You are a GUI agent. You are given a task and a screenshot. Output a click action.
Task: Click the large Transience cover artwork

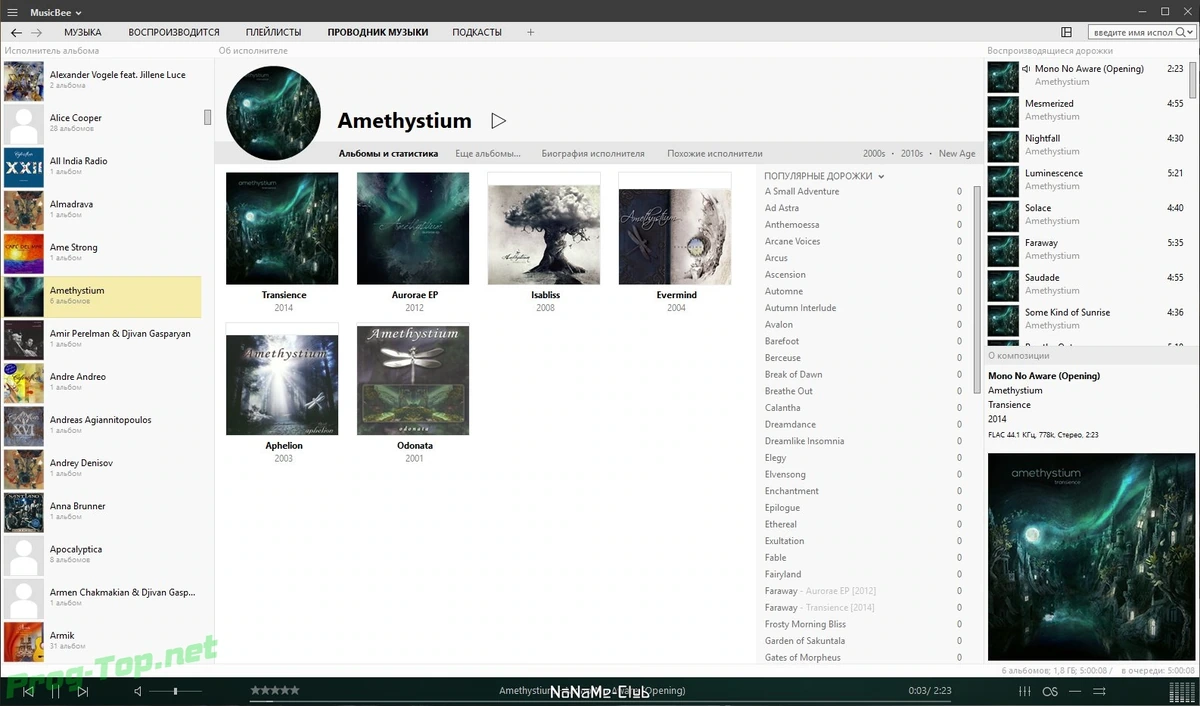tap(1091, 557)
